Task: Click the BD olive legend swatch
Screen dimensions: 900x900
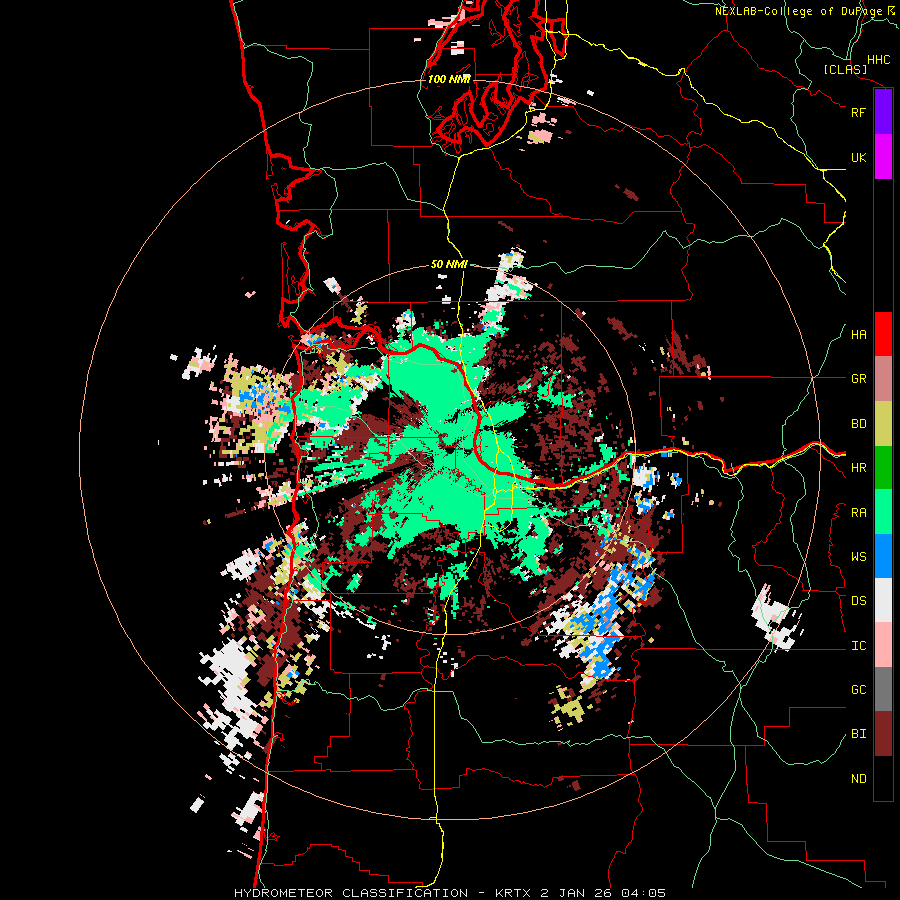Action: [x=883, y=424]
